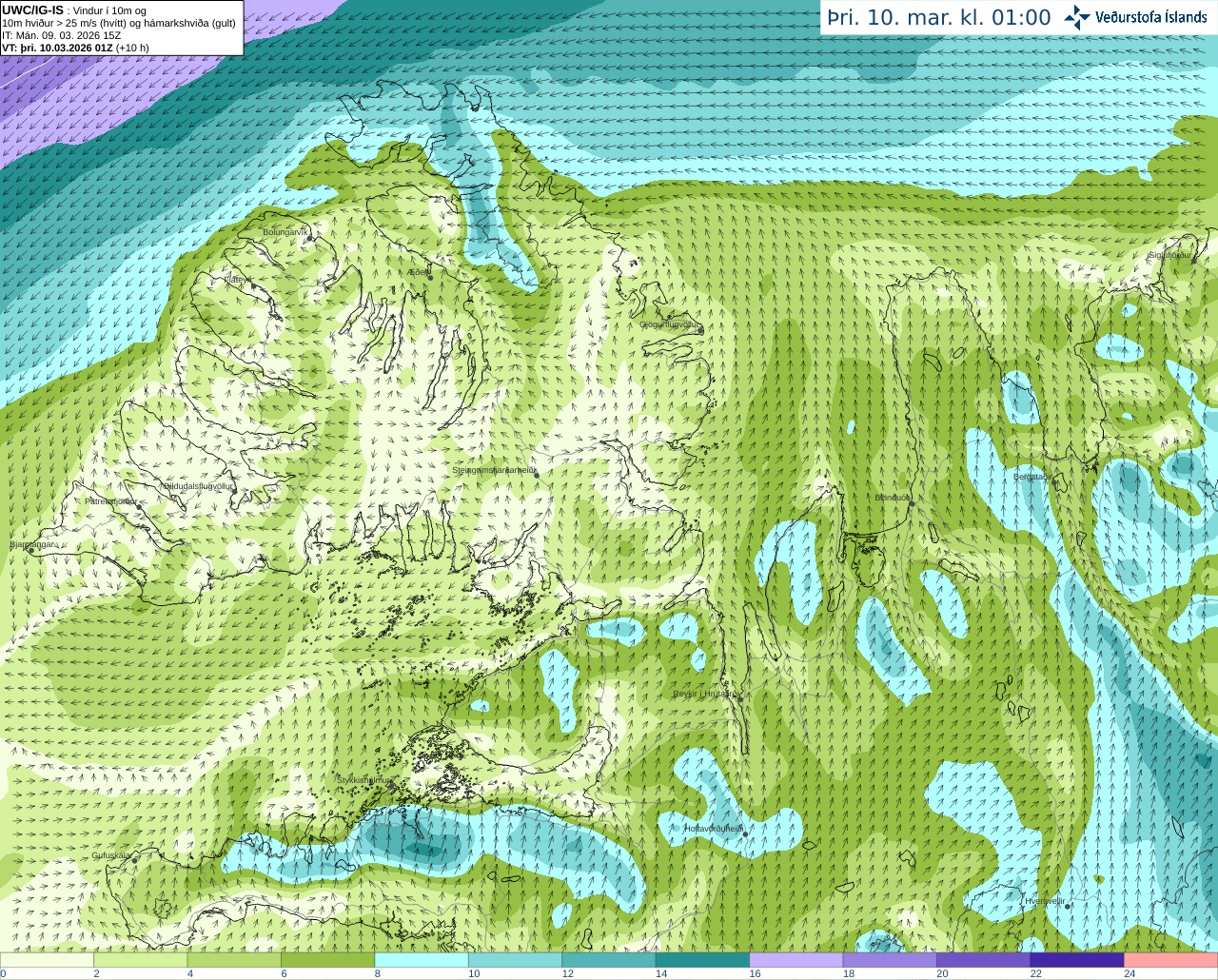Pick the pale yellow 0–2 m/s legend swatch

48,959
